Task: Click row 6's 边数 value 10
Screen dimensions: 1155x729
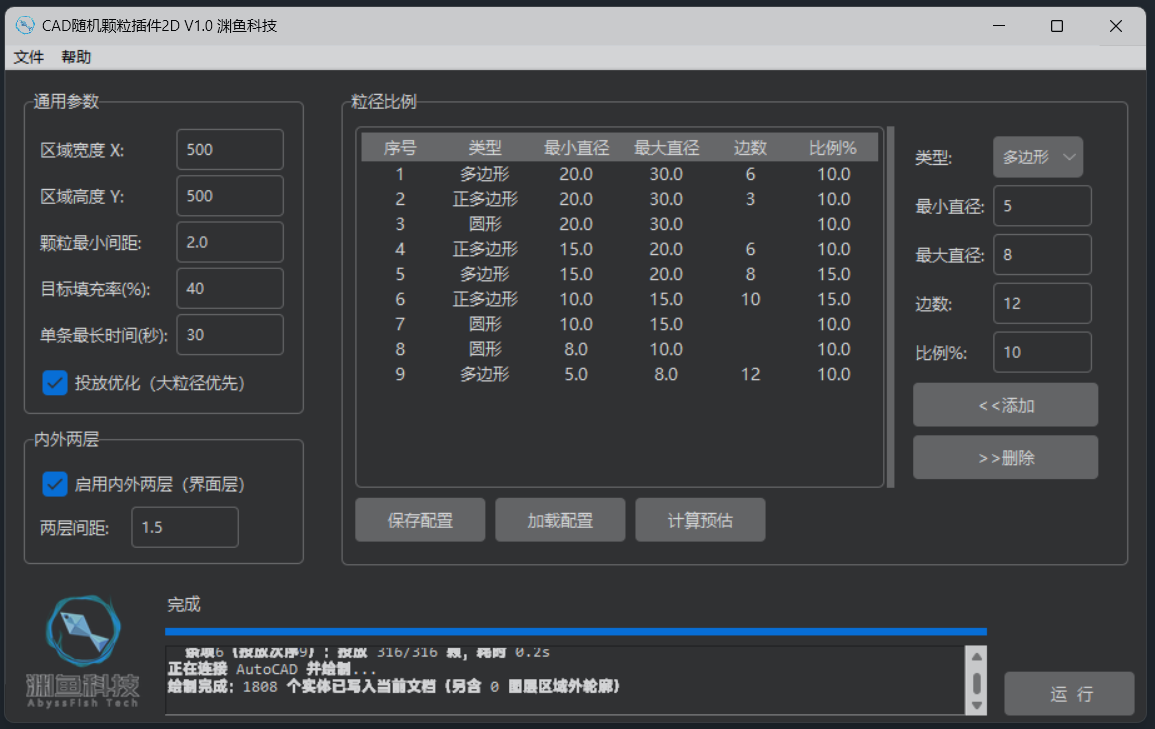Action: tap(750, 300)
